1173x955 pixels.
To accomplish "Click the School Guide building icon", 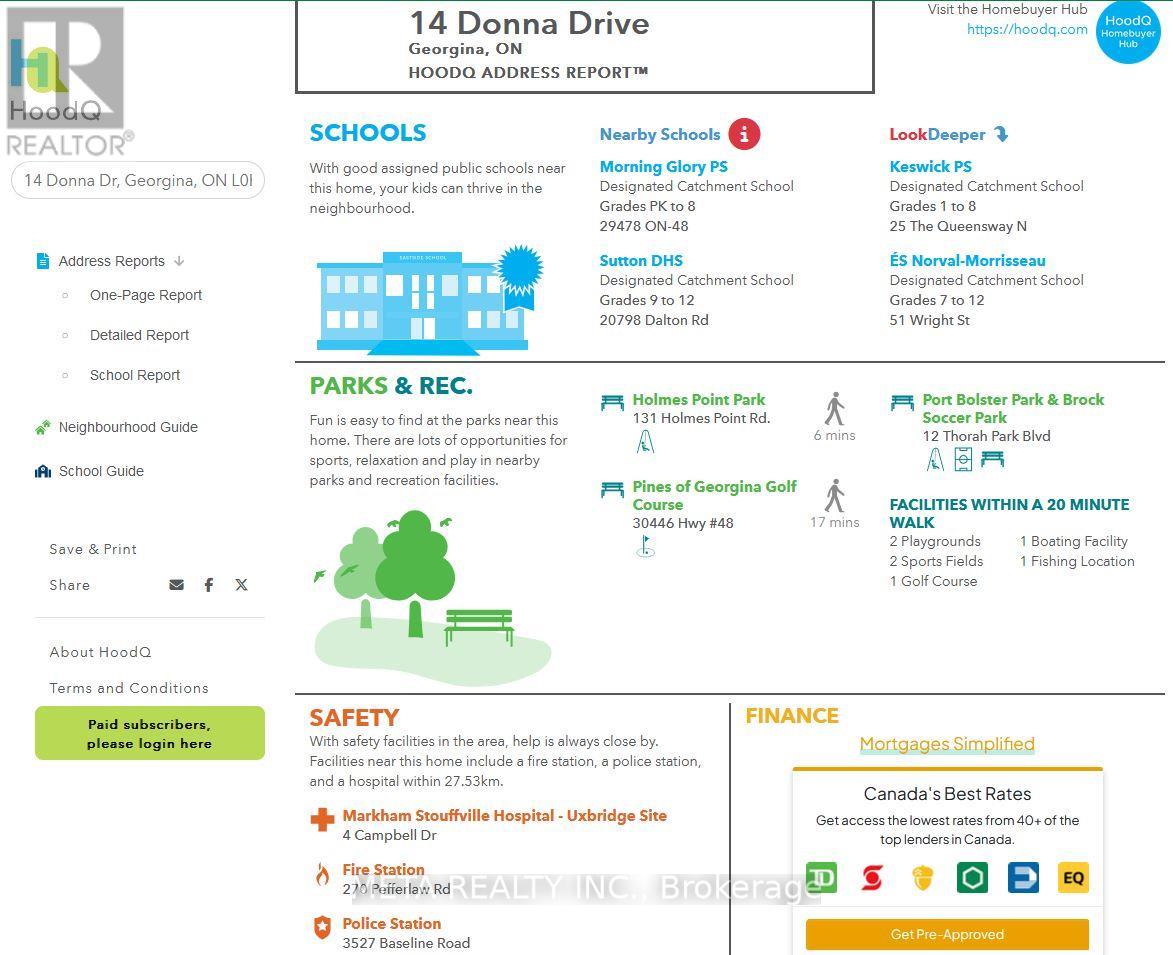I will point(43,471).
